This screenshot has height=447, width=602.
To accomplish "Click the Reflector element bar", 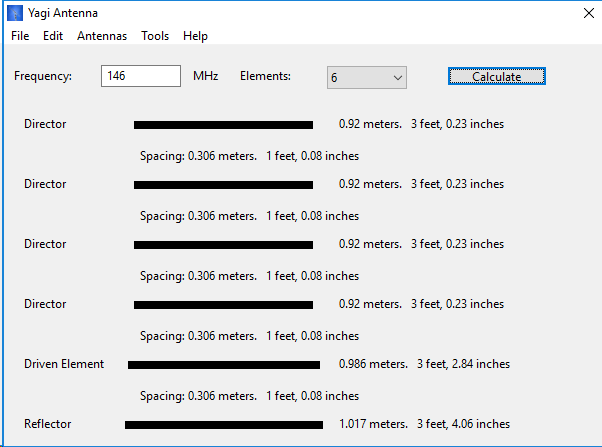I will pos(223,425).
